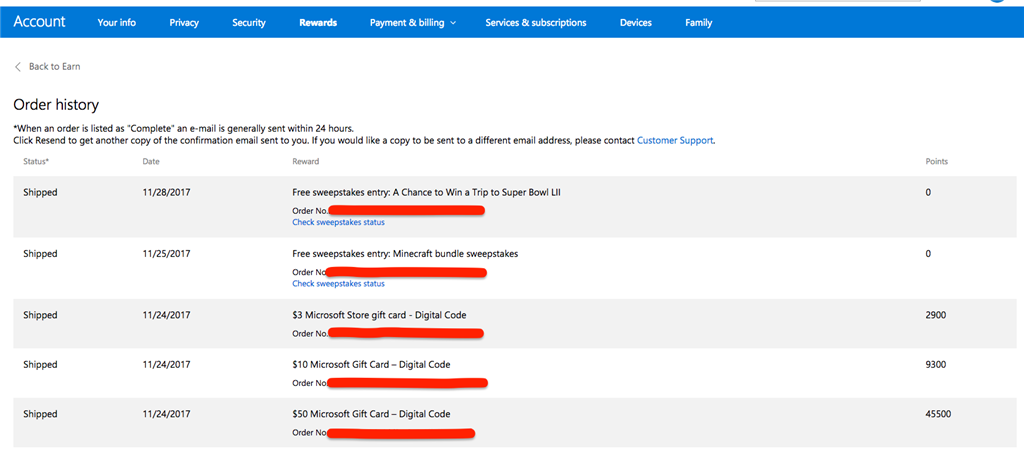Click the Date column header
The height and width of the screenshot is (454, 1024).
coord(151,161)
